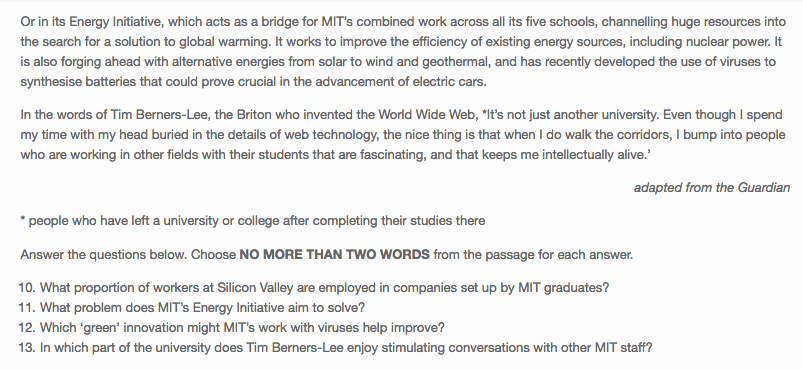Click the asterisk before the footnote definition
The image size is (803, 369).
(23, 220)
